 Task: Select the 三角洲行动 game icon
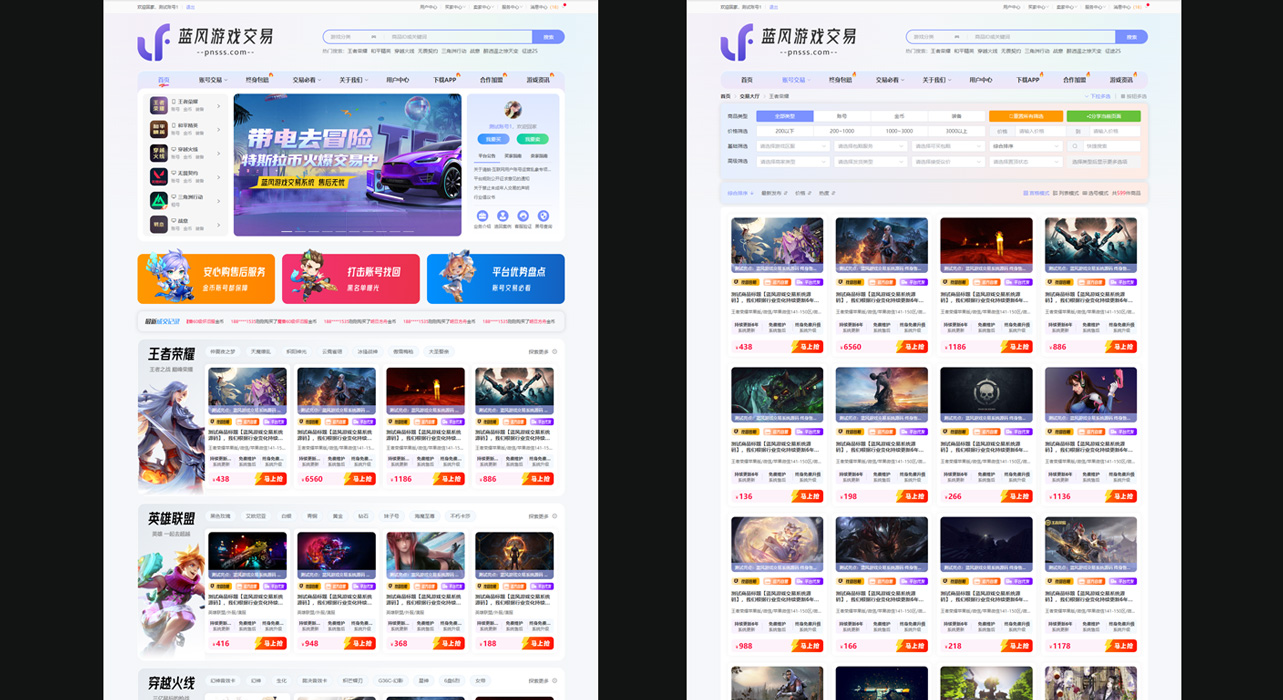(159, 201)
